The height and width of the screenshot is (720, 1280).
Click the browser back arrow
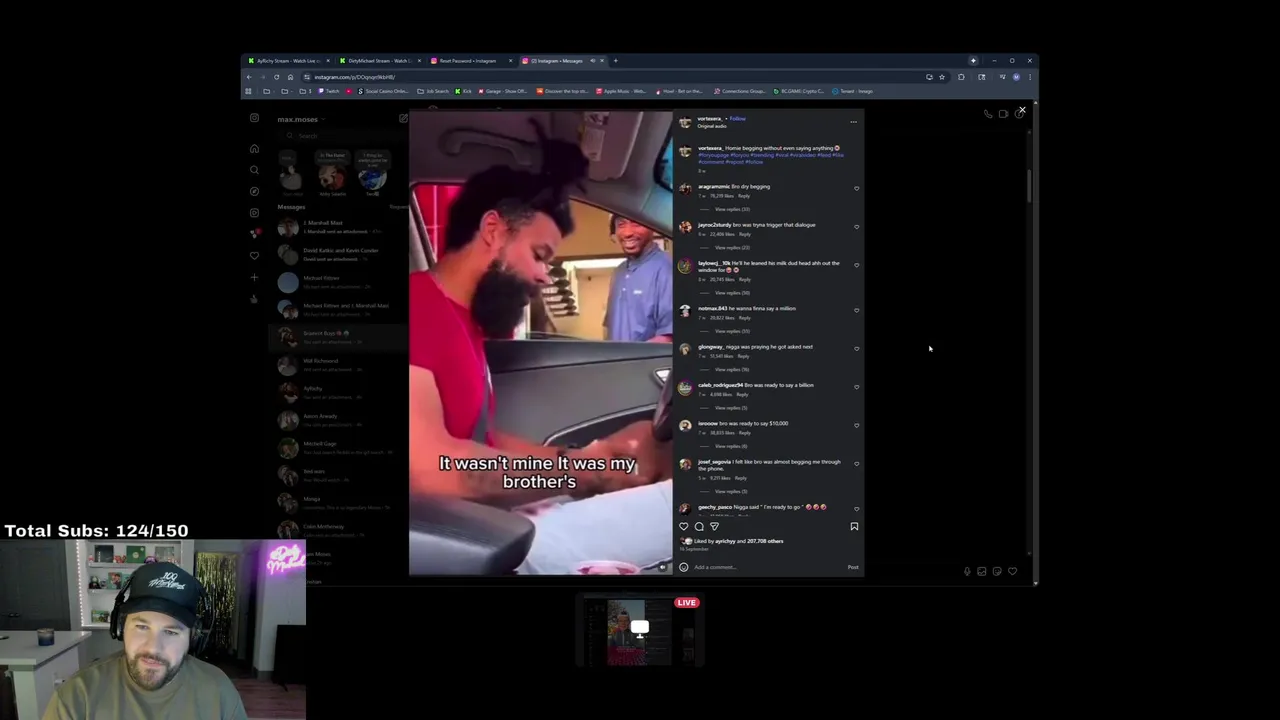pos(250,77)
